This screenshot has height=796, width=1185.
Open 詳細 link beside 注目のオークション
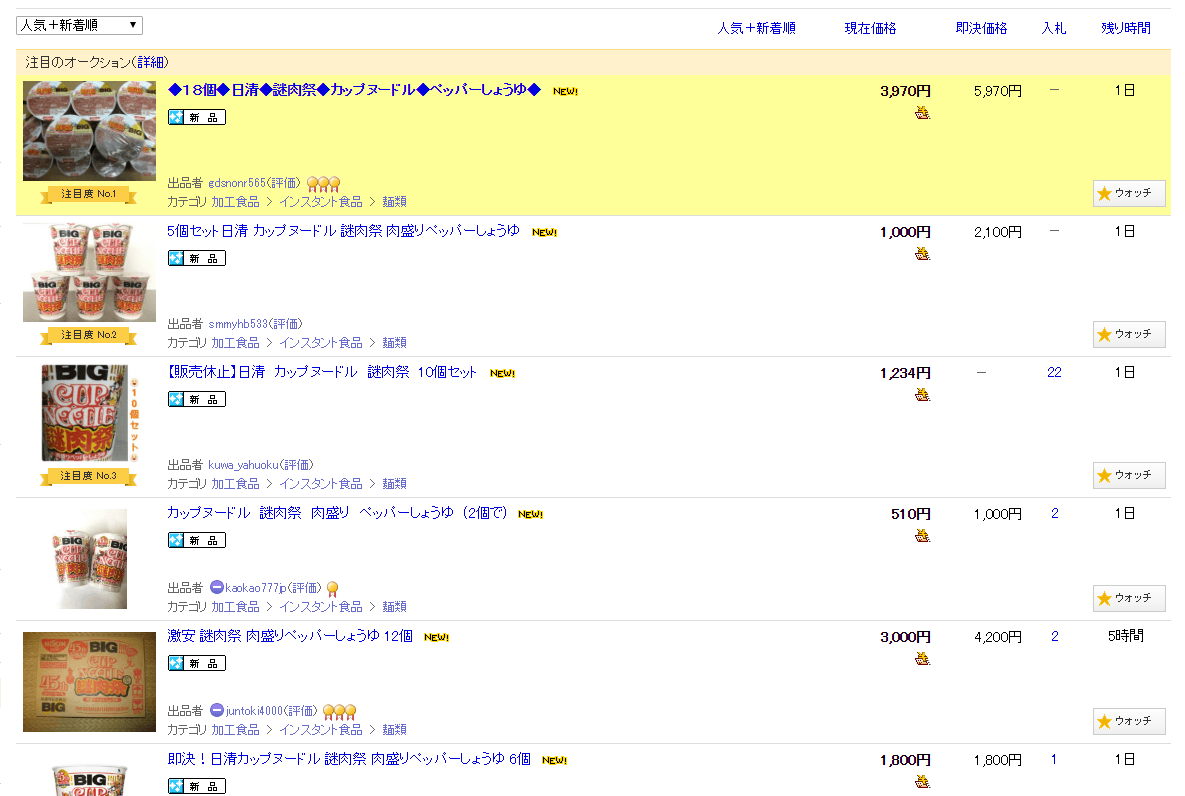click(x=152, y=62)
